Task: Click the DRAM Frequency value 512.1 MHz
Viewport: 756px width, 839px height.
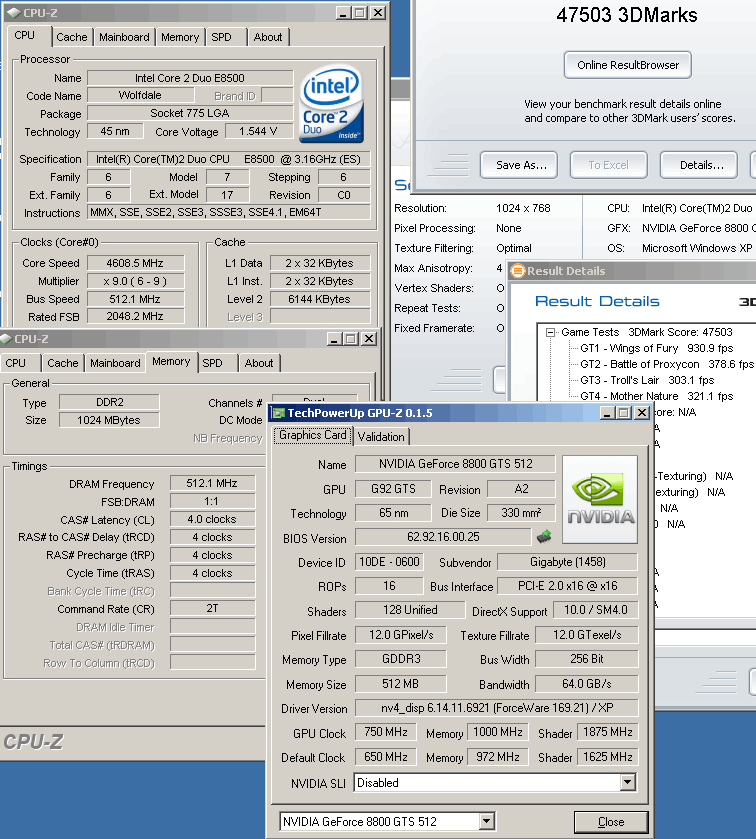Action: 212,483
